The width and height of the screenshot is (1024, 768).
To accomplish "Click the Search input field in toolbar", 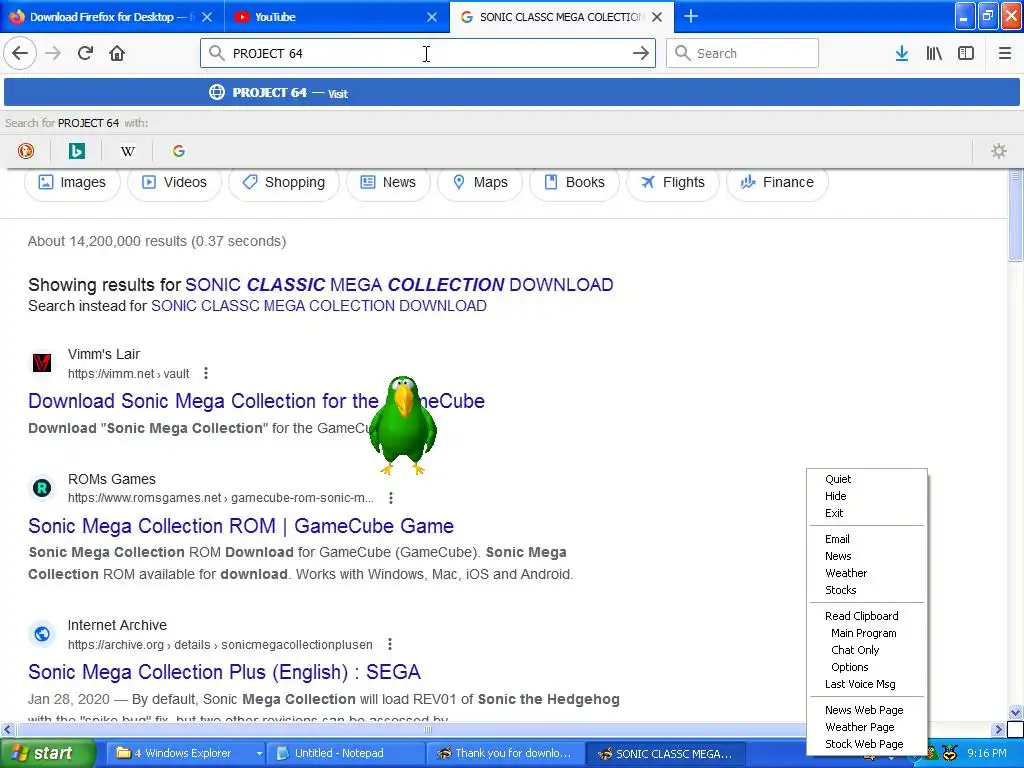I will pos(742,53).
